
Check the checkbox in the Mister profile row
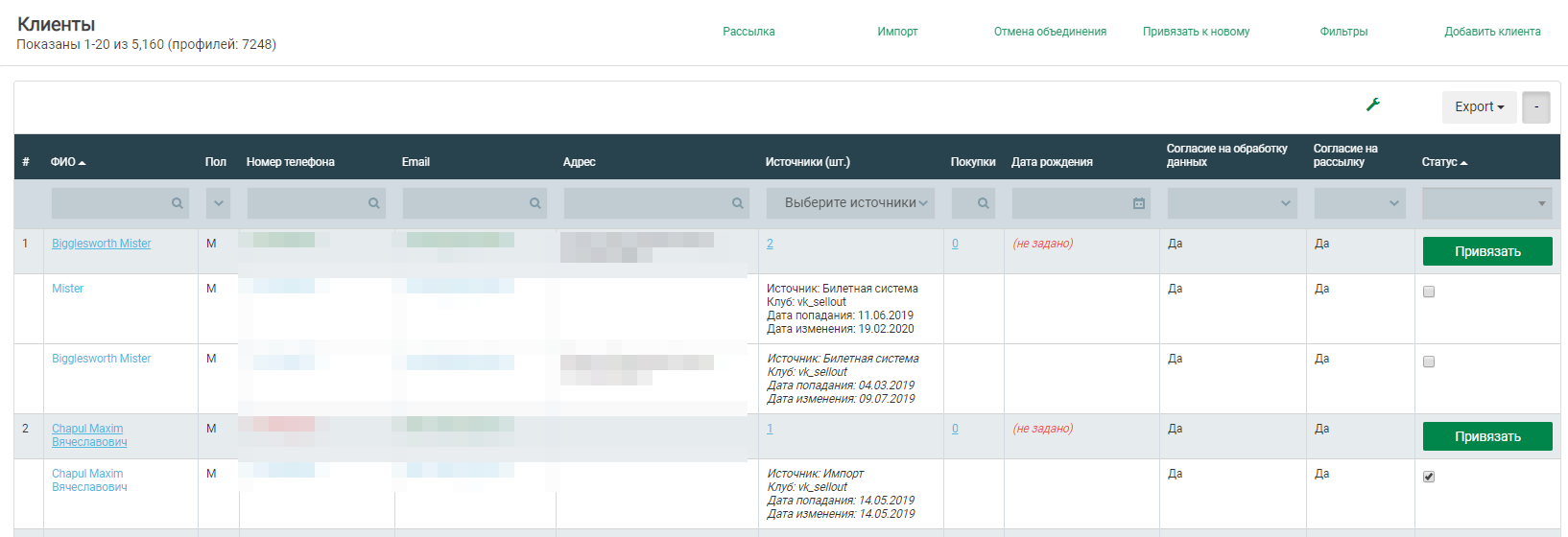tap(1429, 292)
